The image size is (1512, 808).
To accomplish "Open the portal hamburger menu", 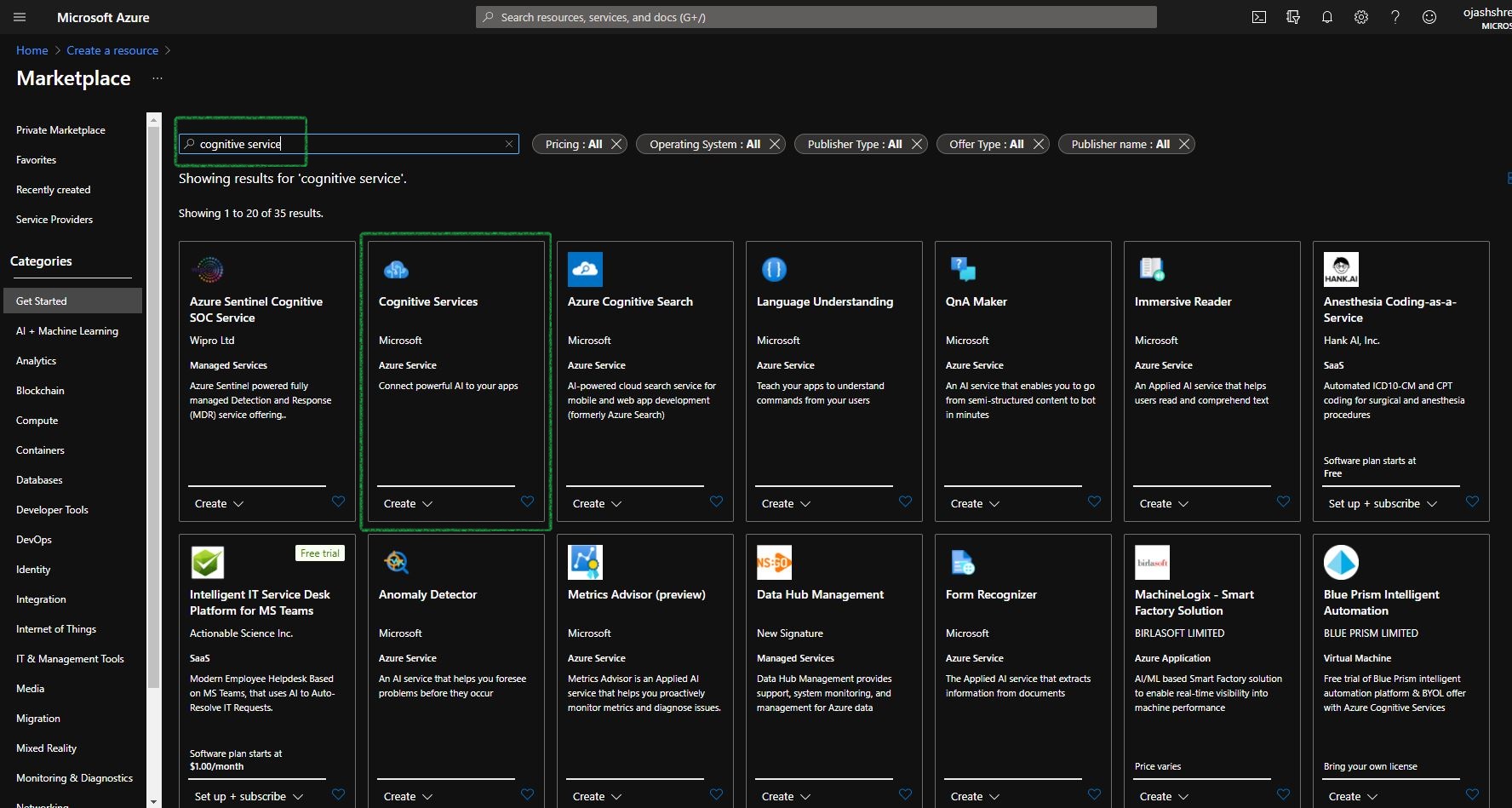I will 20,17.
